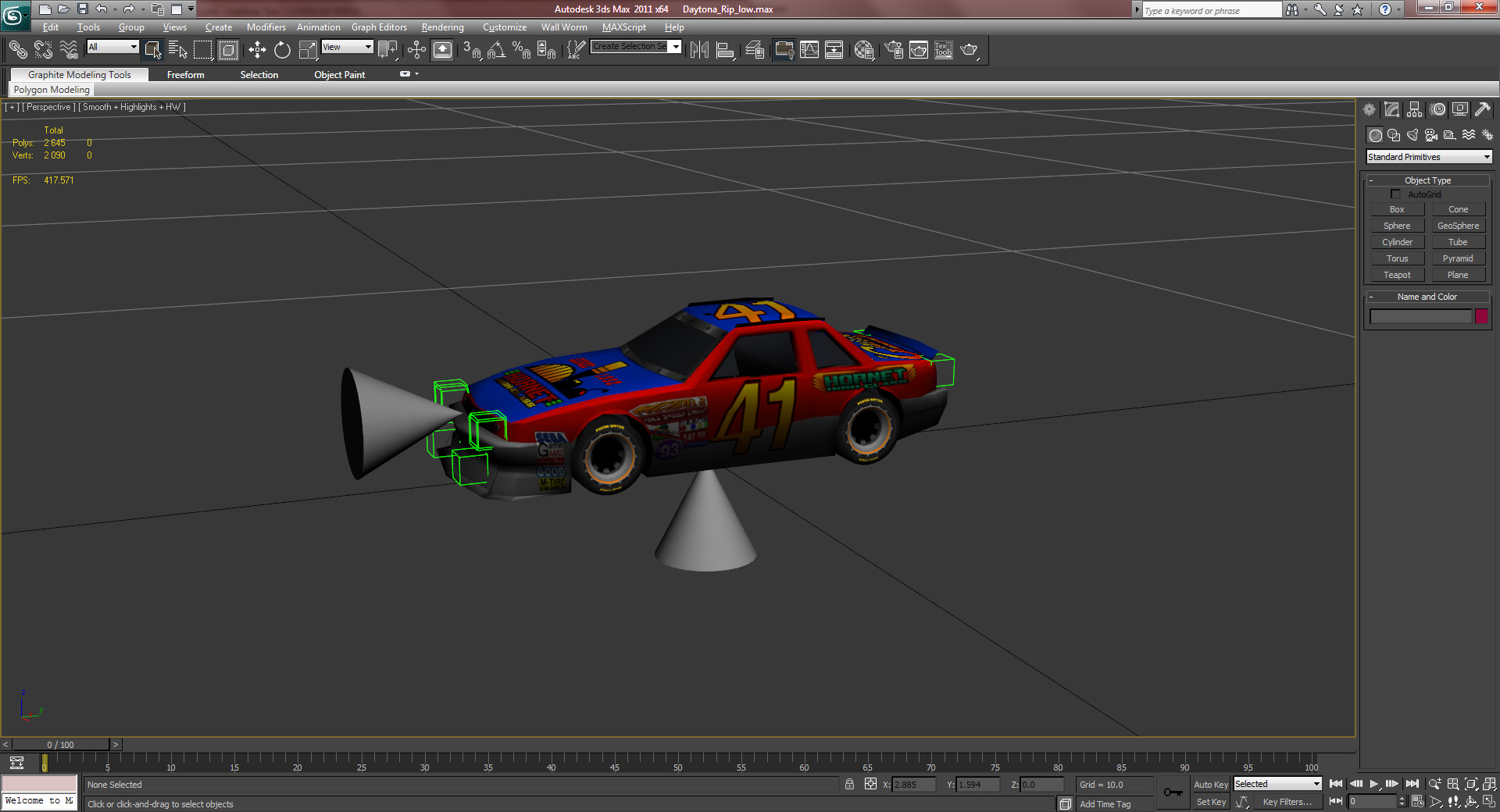Screen dimensions: 1500x812
Task: Activate the Select Object arrow tool
Action: (x=153, y=50)
